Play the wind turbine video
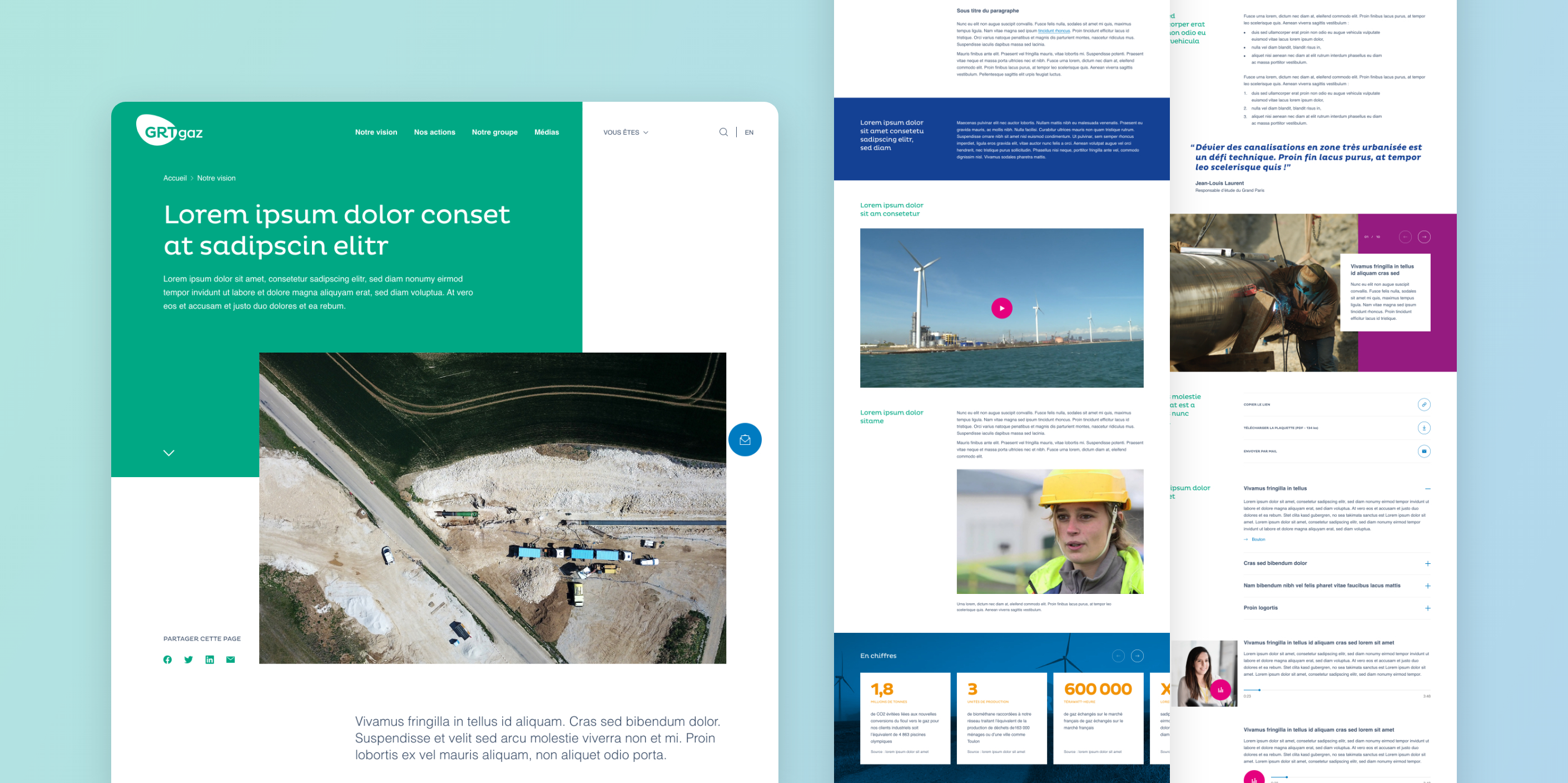This screenshot has width=1568, height=783. tap(1001, 308)
